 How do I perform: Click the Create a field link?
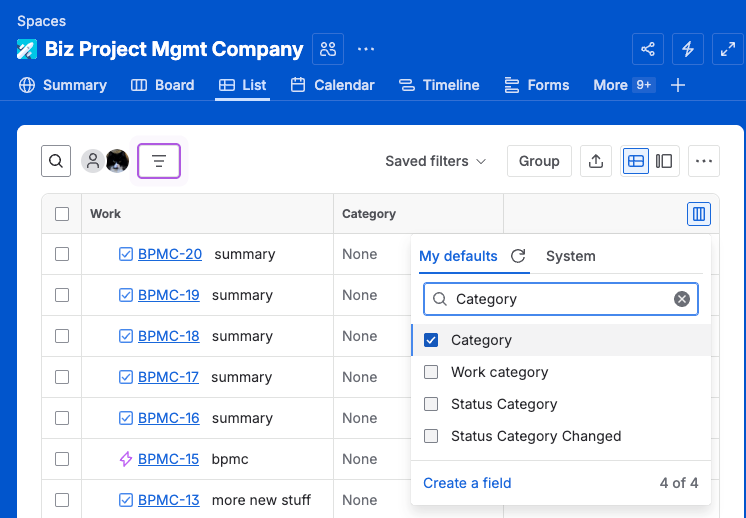[467, 483]
